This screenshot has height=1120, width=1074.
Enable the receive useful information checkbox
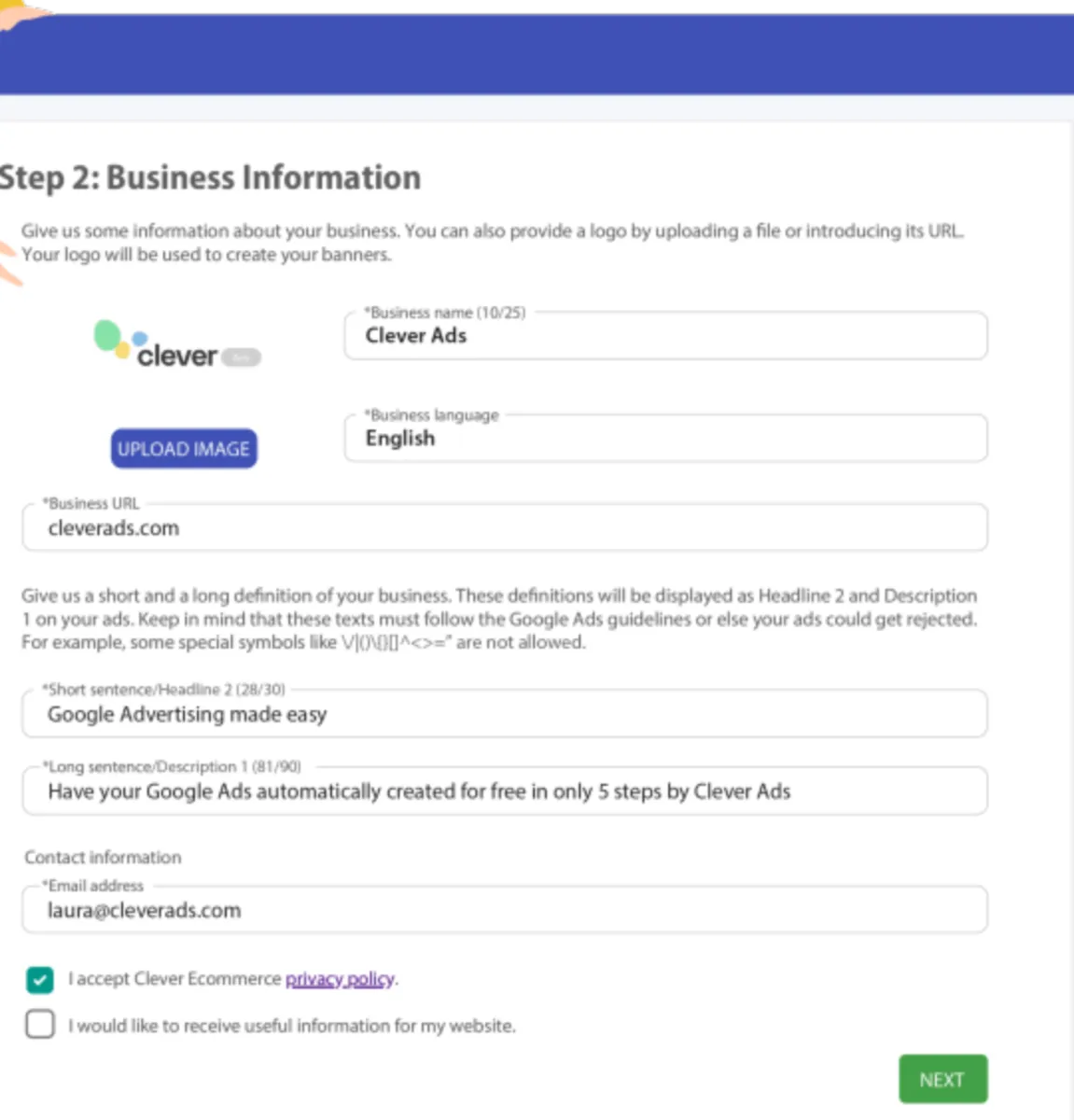tap(40, 1025)
